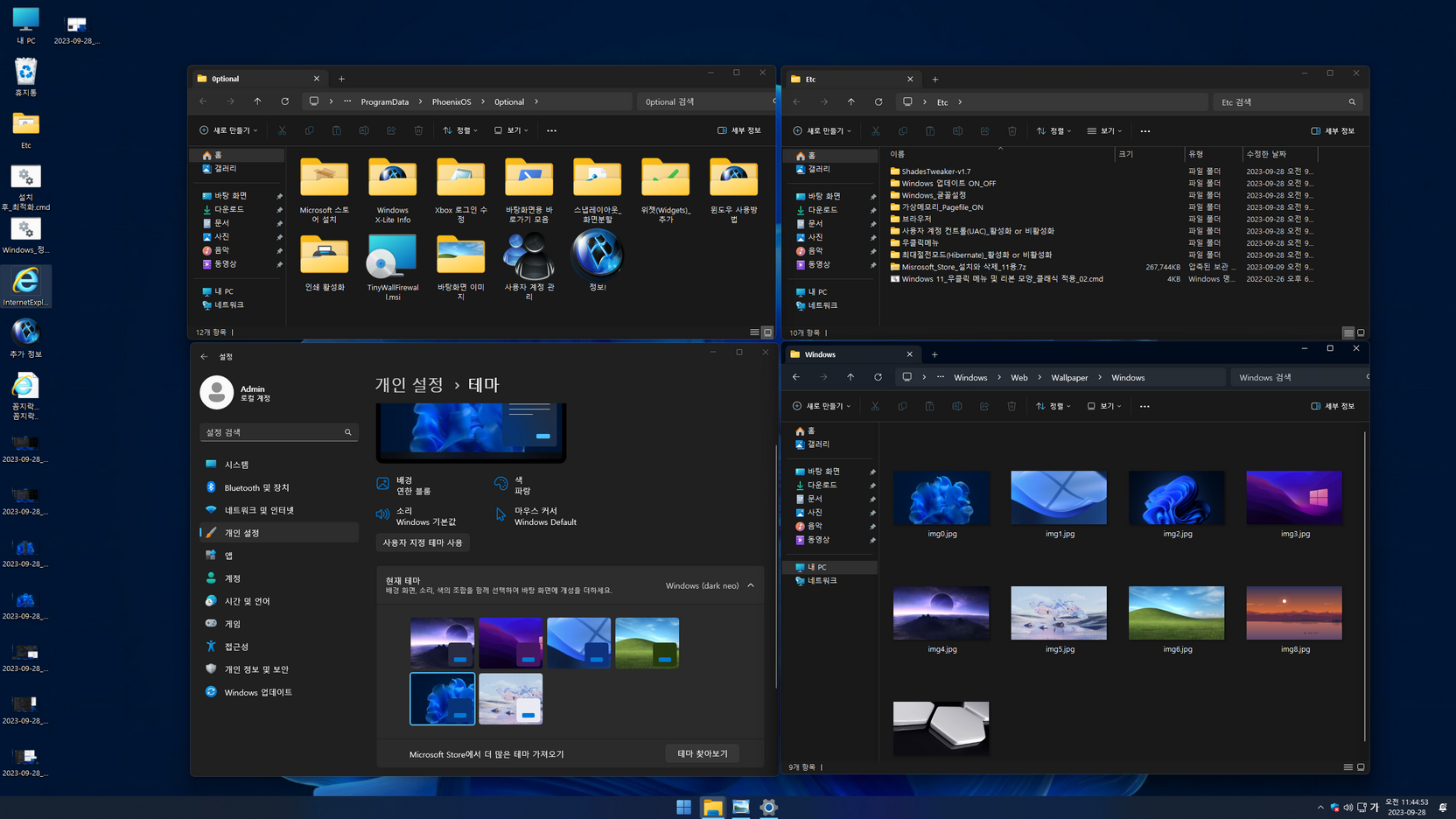Open the 스냅레이아웃_화면분할 folder
The height and width of the screenshot is (819, 1456).
click(597, 190)
